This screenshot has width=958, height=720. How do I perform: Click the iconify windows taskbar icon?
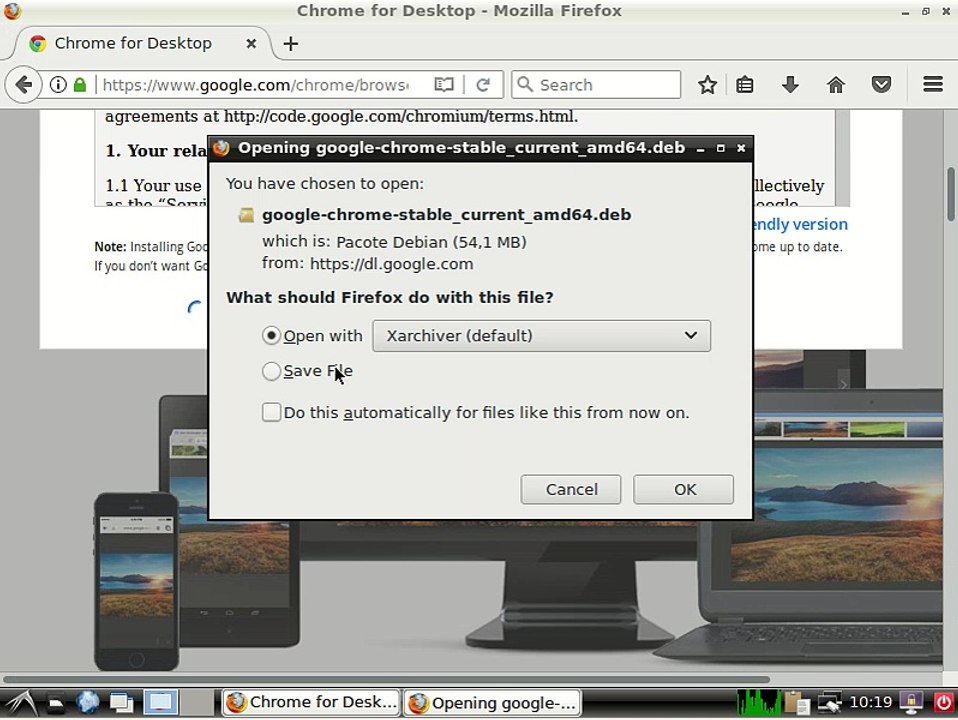[121, 703]
